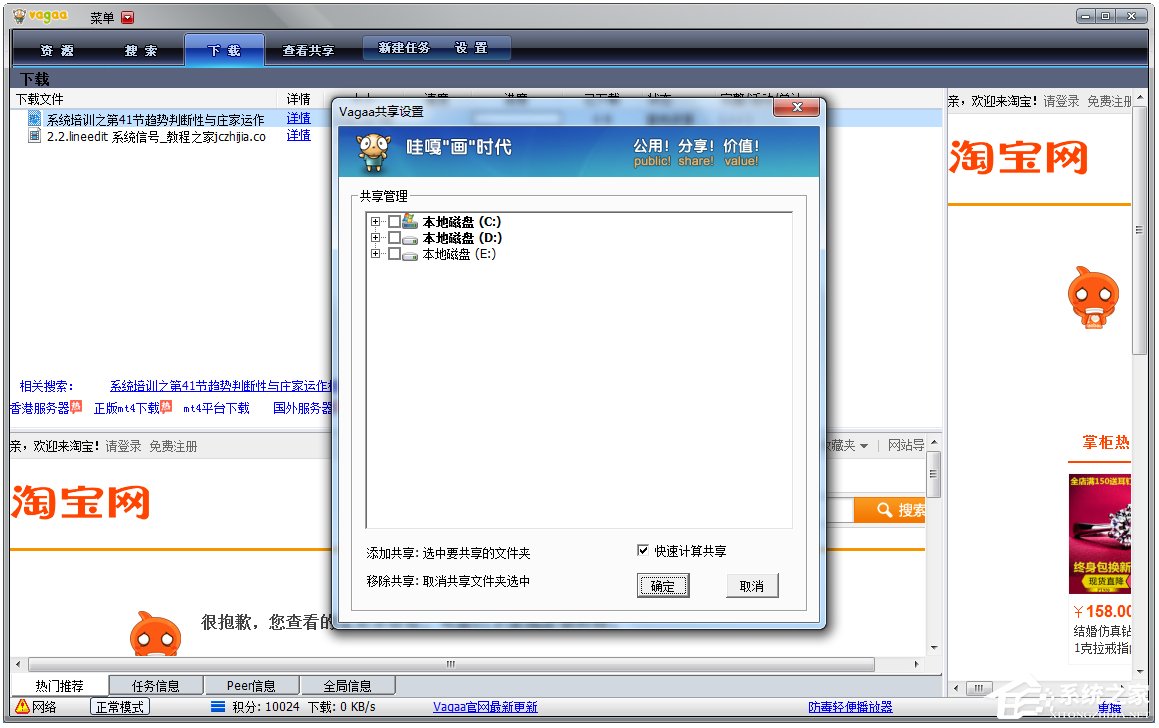Click the 新建任务 toolbar button

404,47
